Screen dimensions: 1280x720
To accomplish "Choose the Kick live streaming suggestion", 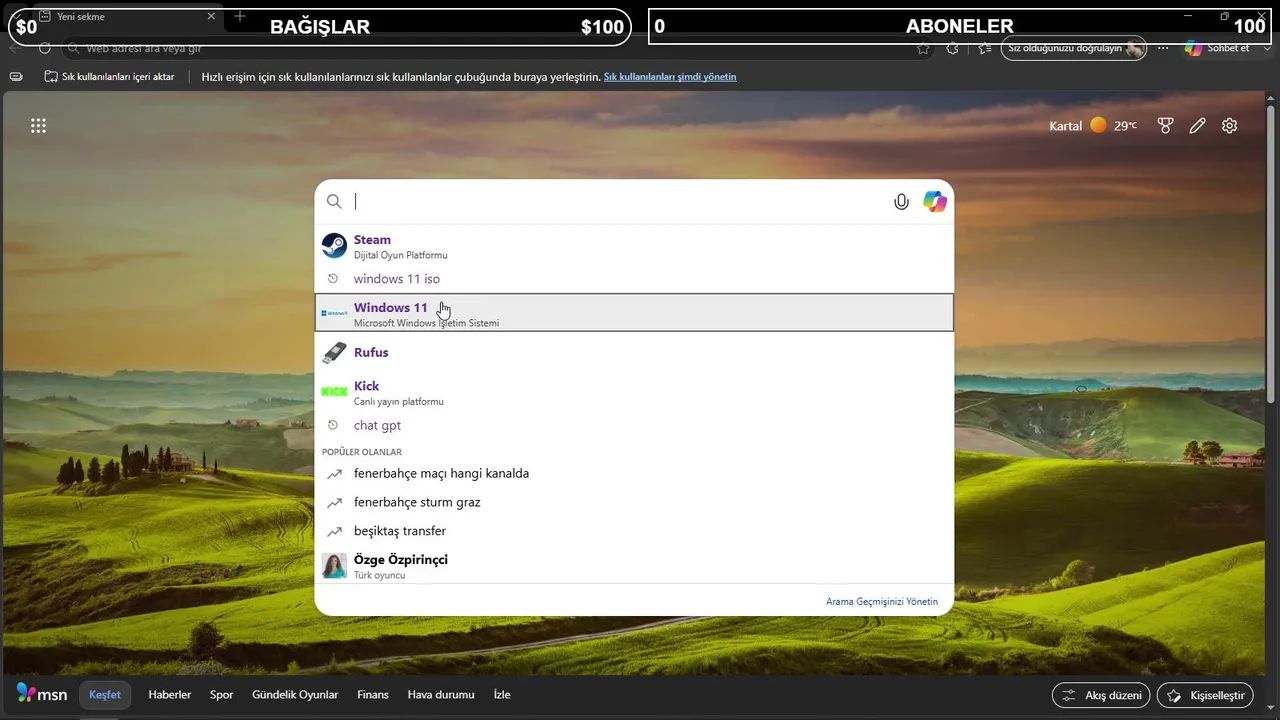I will point(634,392).
